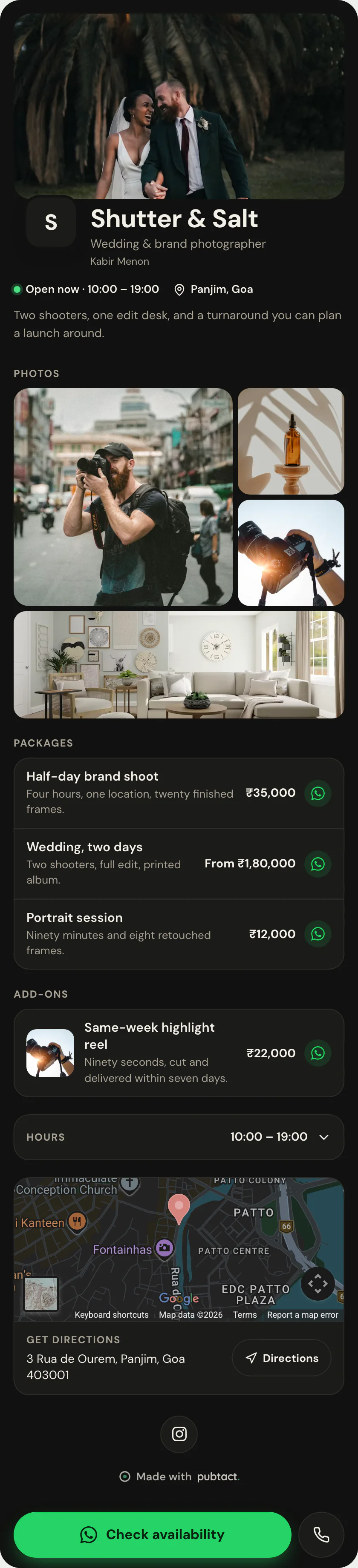Toggle the satellite map layer thumbnail
358x1568 pixels.
pyautogui.click(x=41, y=1293)
